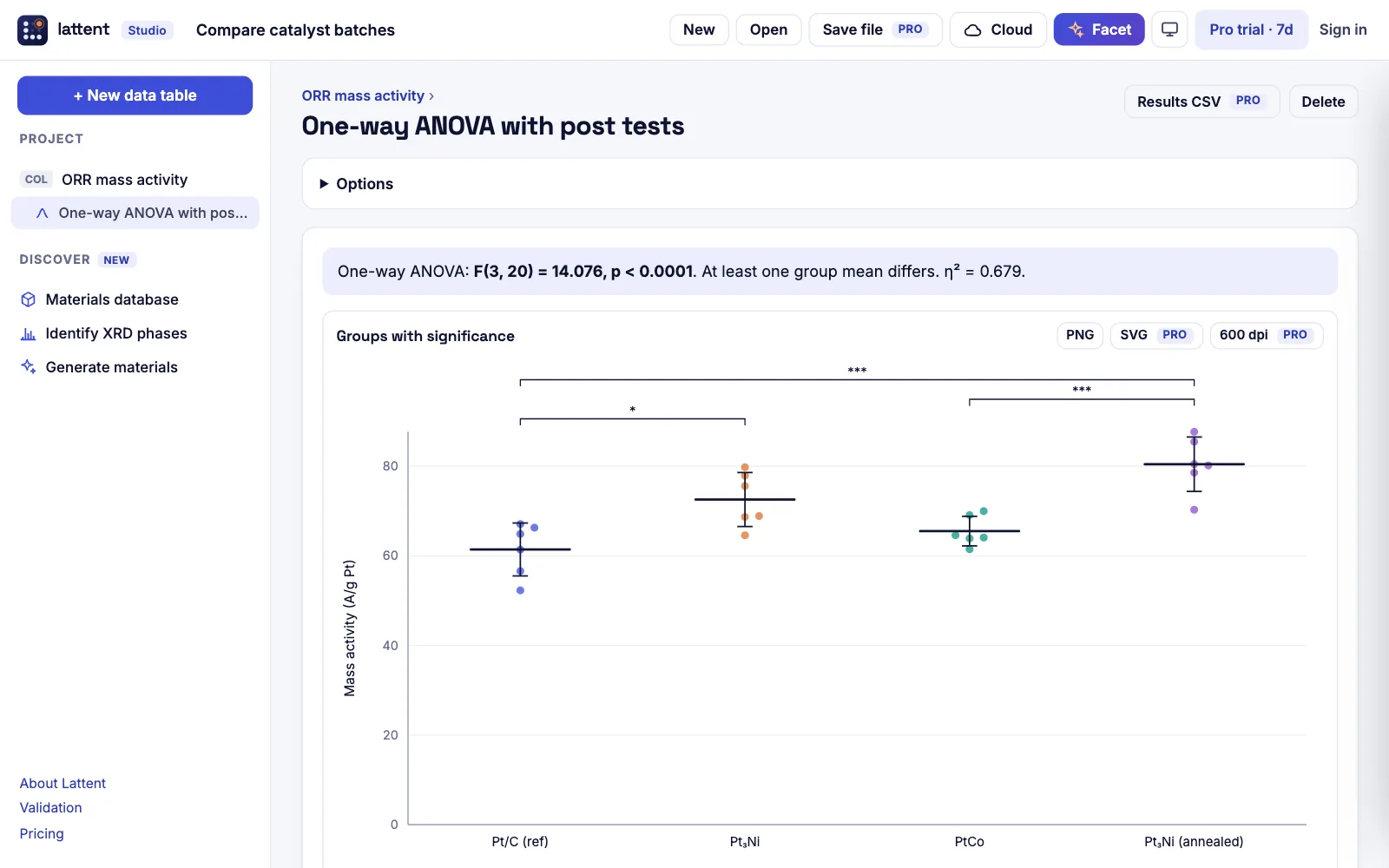1389x868 pixels.
Task: Click the project title Compare catalyst batches
Action: click(295, 30)
